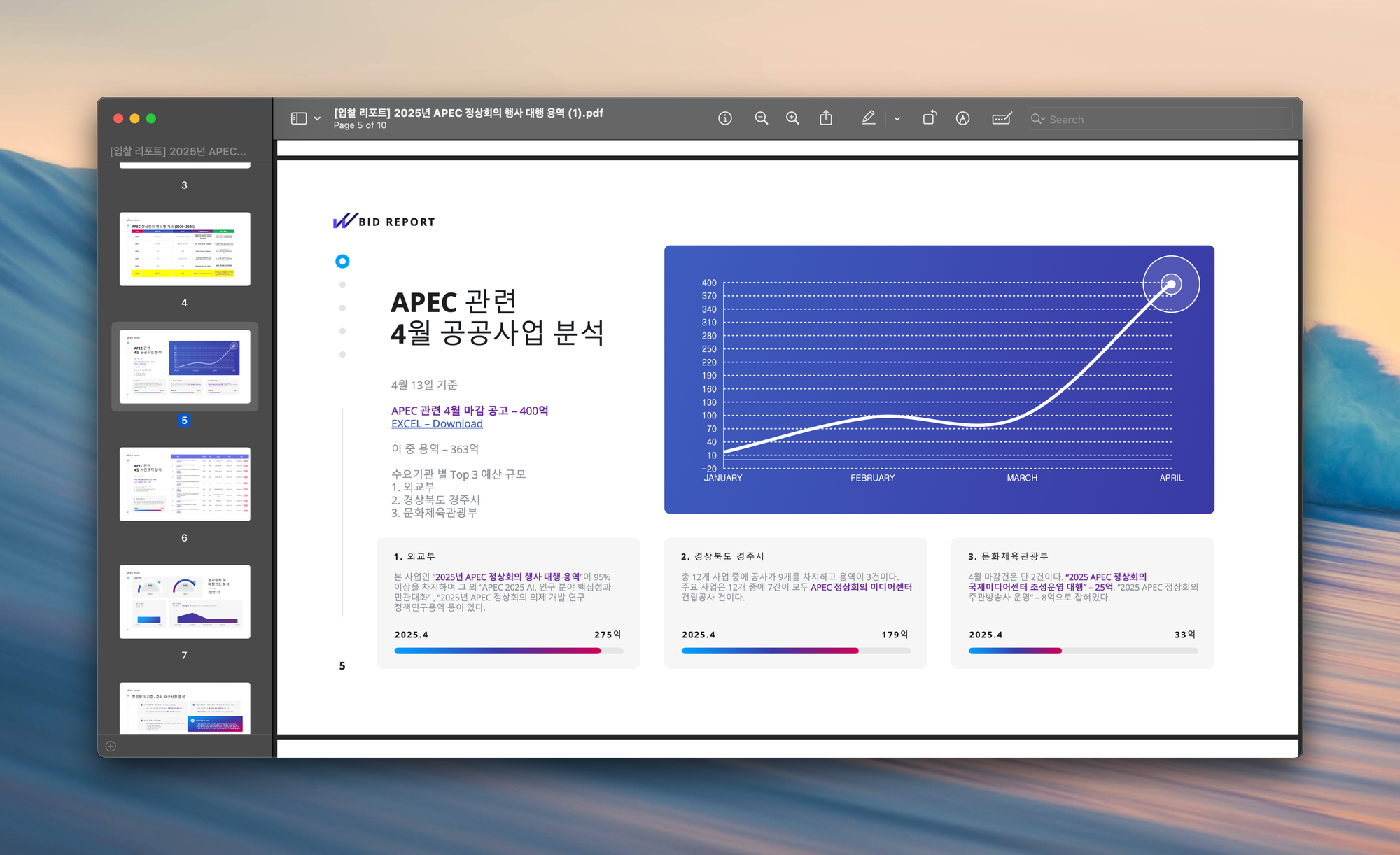This screenshot has height=855, width=1400.
Task: Rotate the page with toolbar icon
Action: [x=929, y=118]
